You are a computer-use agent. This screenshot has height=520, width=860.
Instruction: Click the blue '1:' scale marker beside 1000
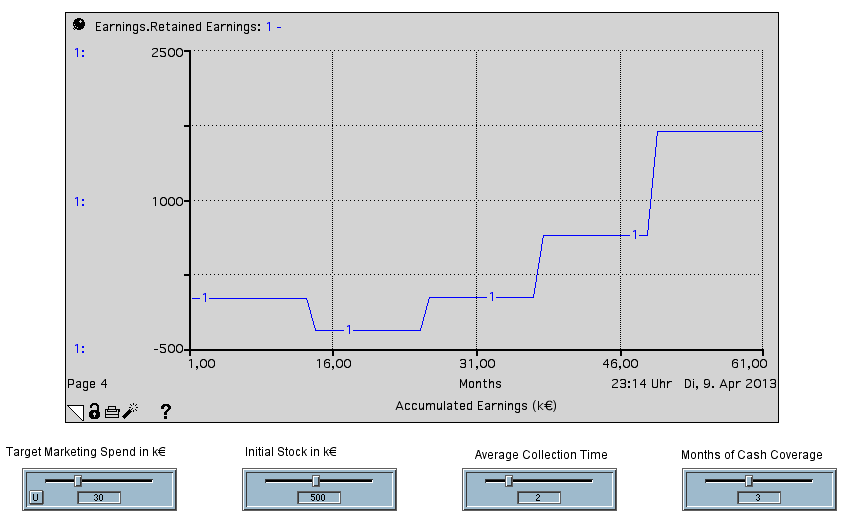click(80, 201)
